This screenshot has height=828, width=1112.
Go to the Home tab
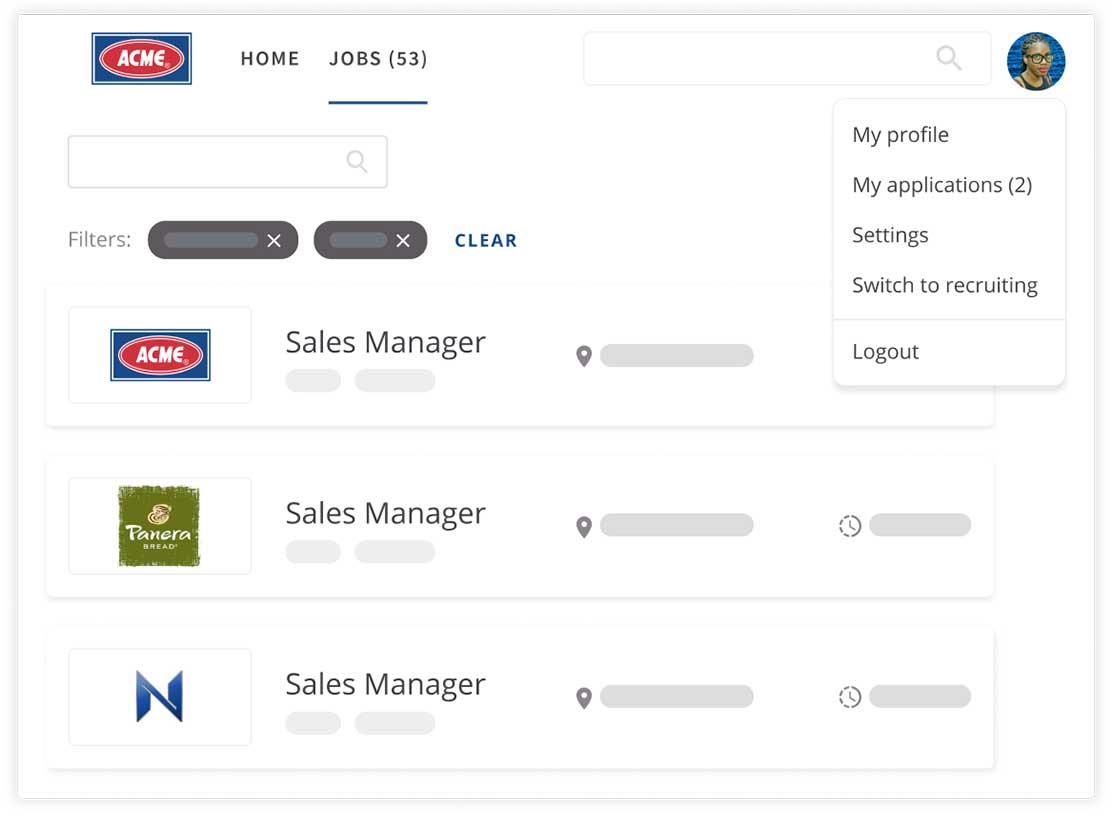pyautogui.click(x=270, y=59)
